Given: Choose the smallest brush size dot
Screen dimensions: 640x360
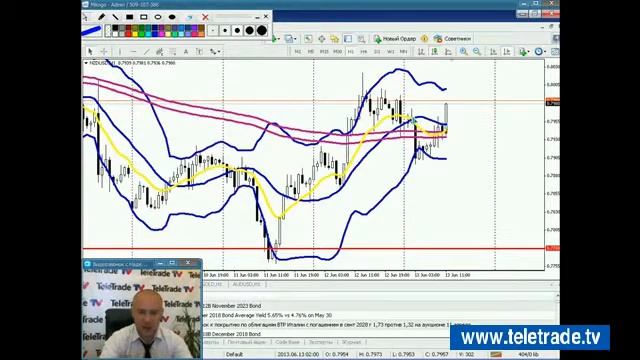Looking at the screenshot, I should coord(213,30).
